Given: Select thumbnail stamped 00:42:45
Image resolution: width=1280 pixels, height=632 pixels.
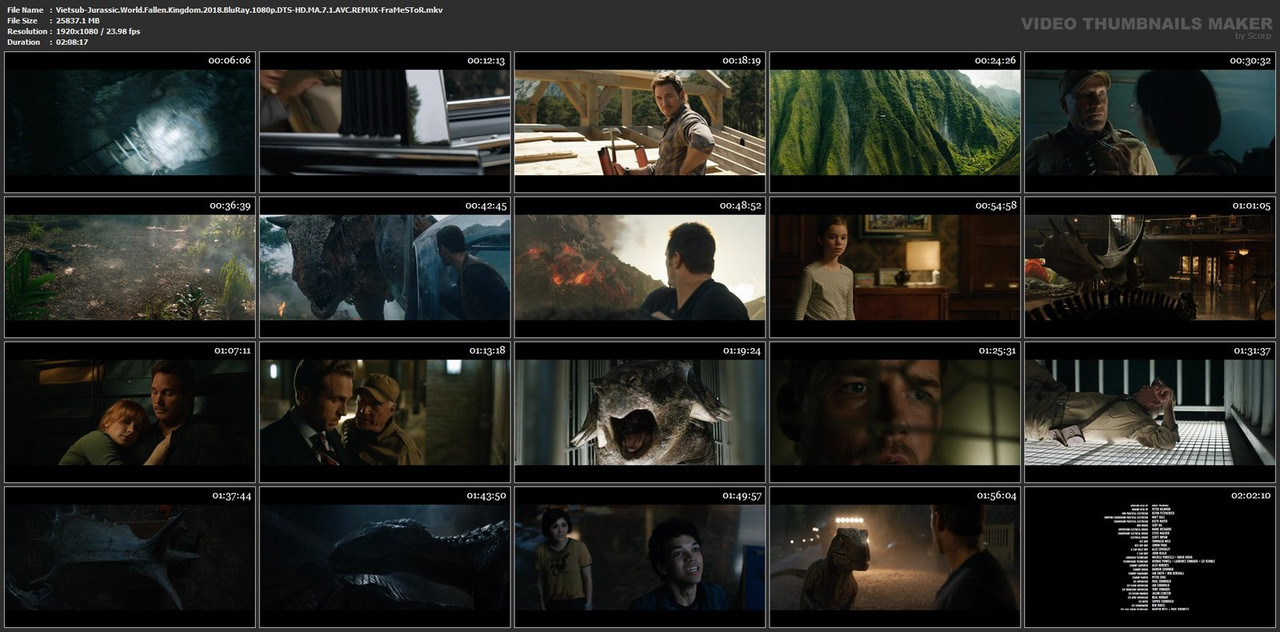Looking at the screenshot, I should (385, 267).
